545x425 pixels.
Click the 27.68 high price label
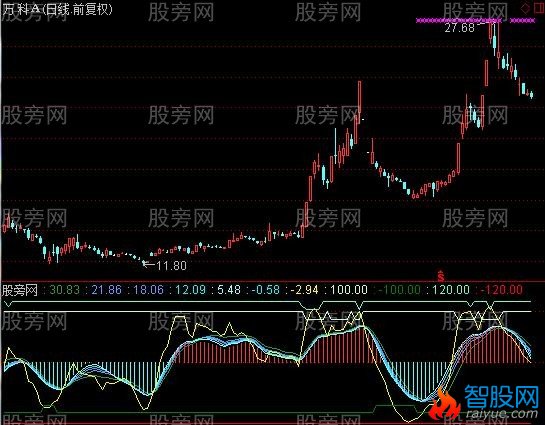pos(459,28)
